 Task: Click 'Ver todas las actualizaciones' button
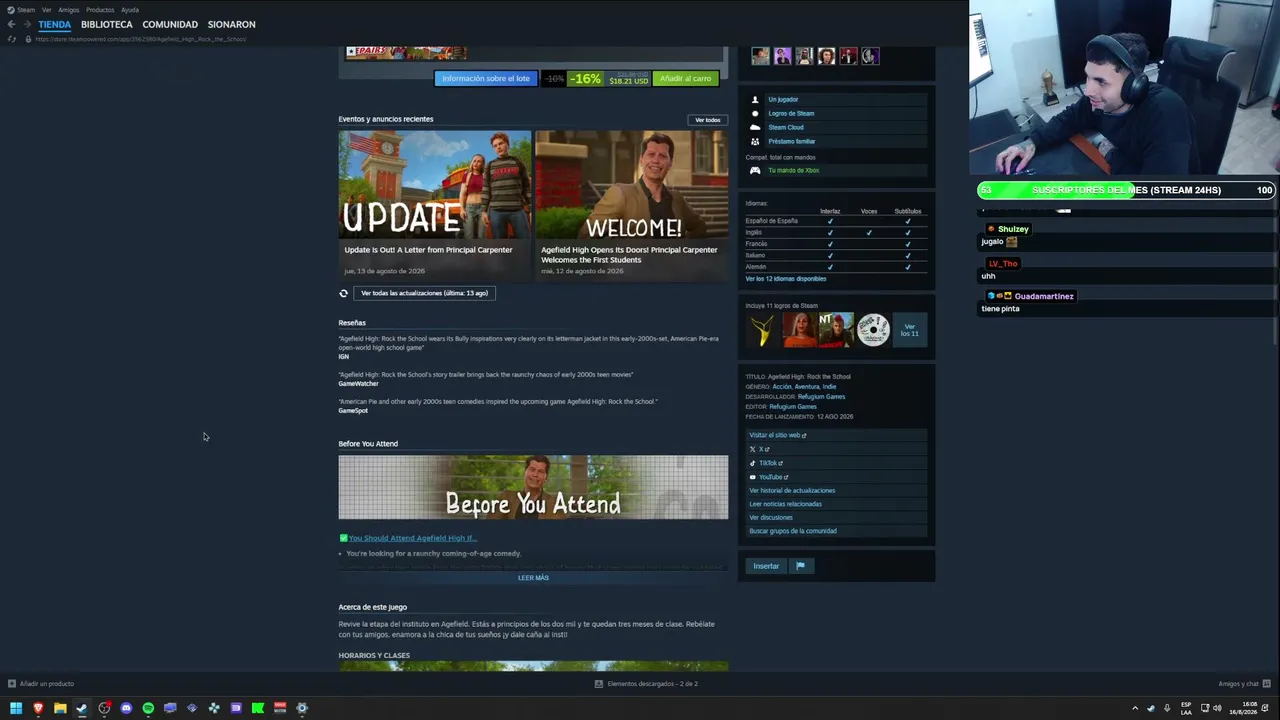(424, 293)
